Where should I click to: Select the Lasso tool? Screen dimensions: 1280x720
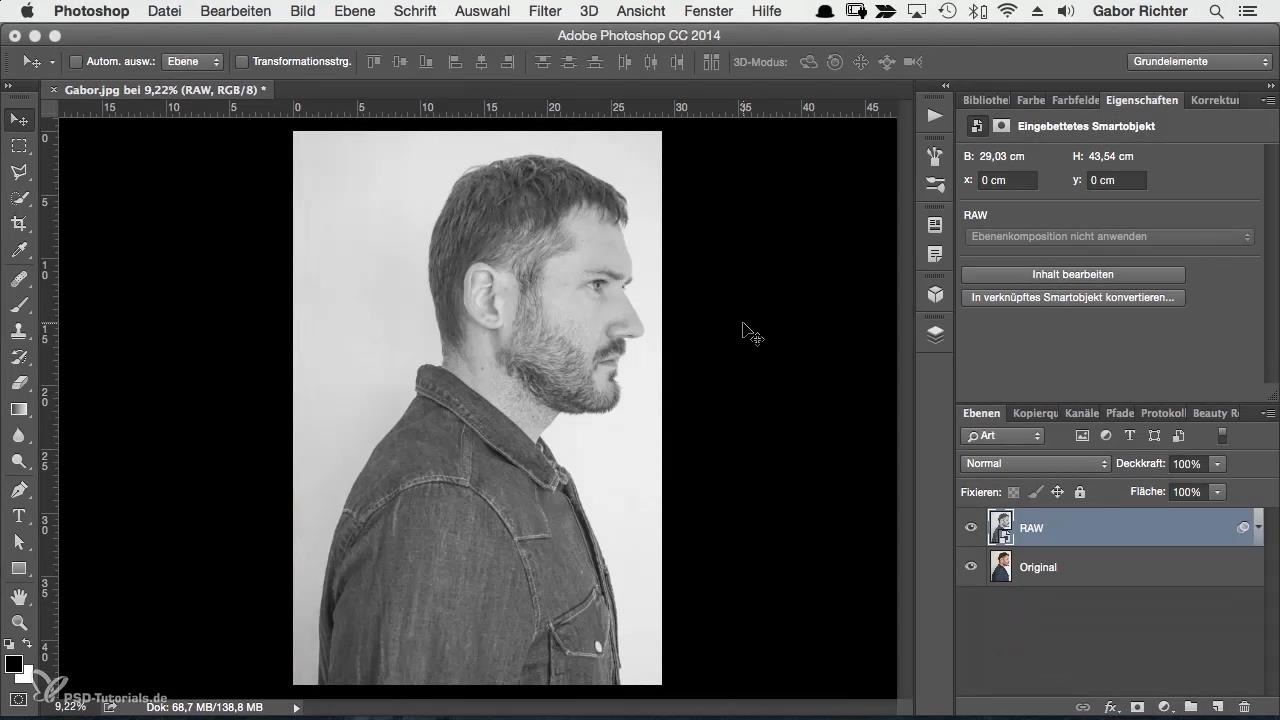pos(19,172)
